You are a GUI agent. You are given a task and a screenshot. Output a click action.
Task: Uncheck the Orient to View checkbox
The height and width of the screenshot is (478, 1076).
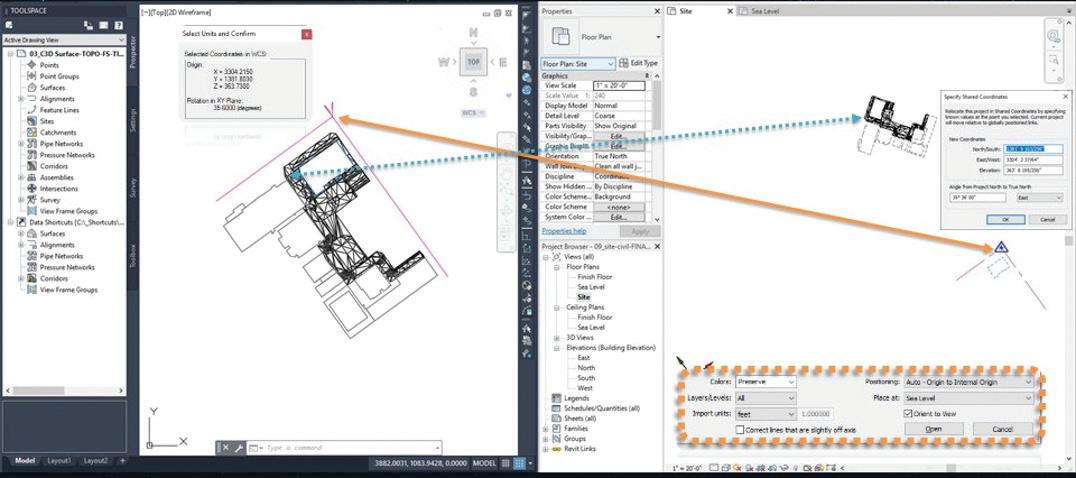pyautogui.click(x=908, y=414)
